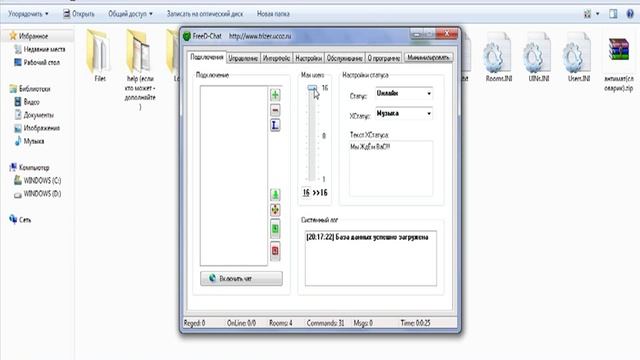This screenshot has width=640, height=360.
Task: Click the Reged: 0 status bar entry
Action: tap(194, 323)
